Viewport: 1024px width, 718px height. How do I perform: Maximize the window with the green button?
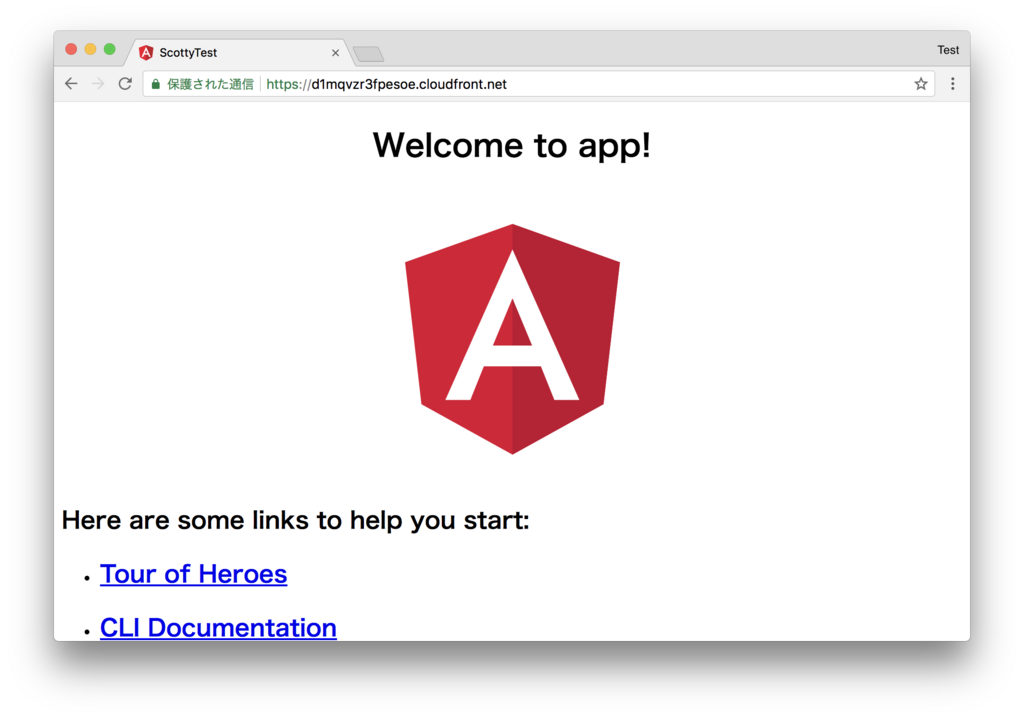tap(110, 50)
